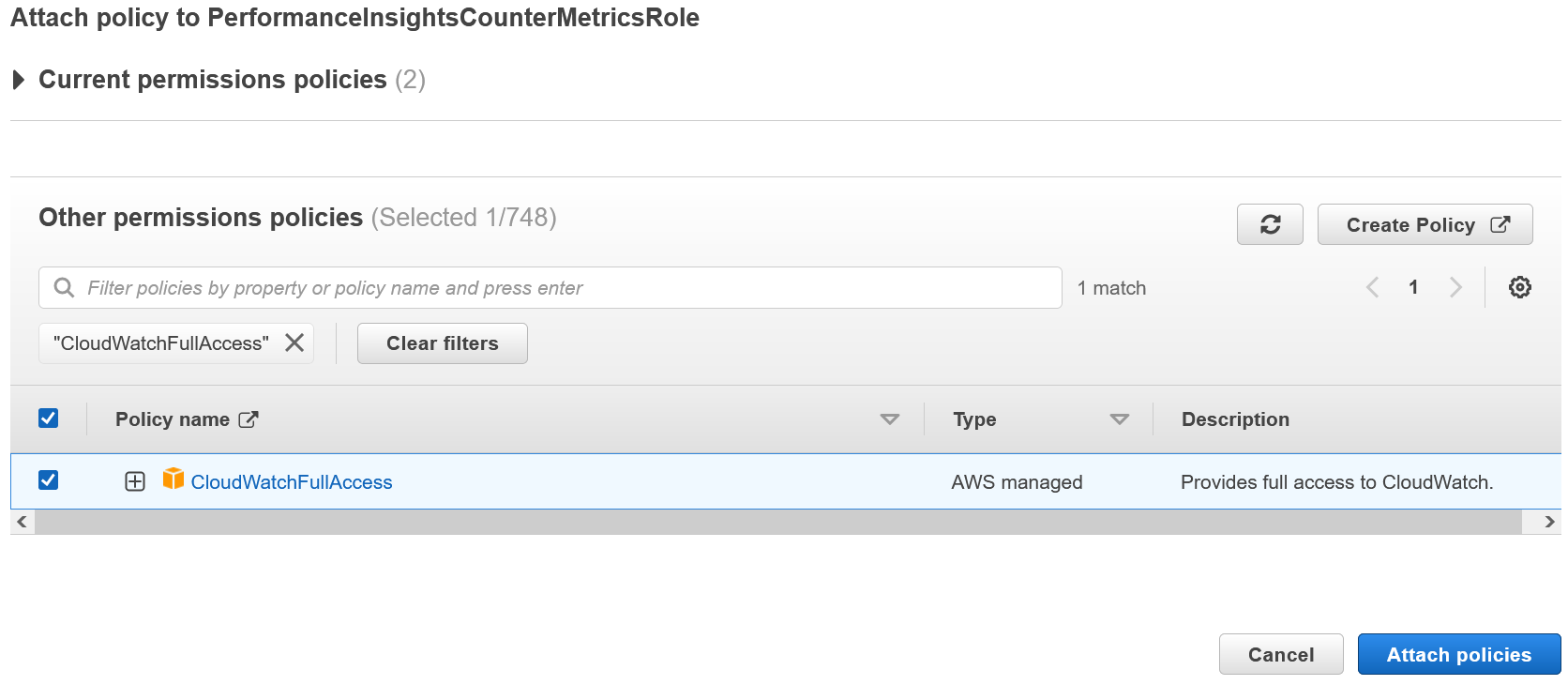1568x685 pixels.
Task: Click the horizontal scrollbar right arrow
Action: point(1549,522)
